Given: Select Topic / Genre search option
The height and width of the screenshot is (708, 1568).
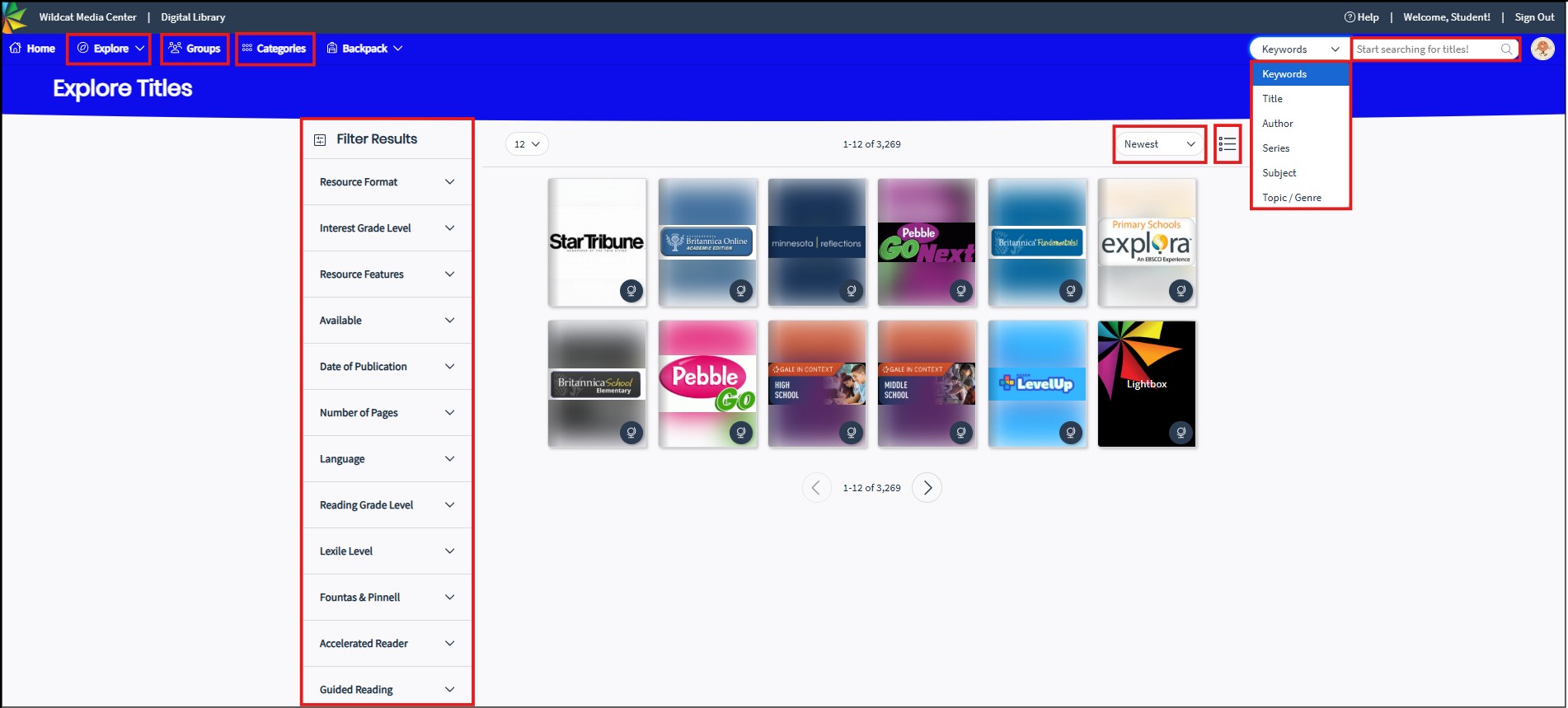Looking at the screenshot, I should click(x=1300, y=197).
